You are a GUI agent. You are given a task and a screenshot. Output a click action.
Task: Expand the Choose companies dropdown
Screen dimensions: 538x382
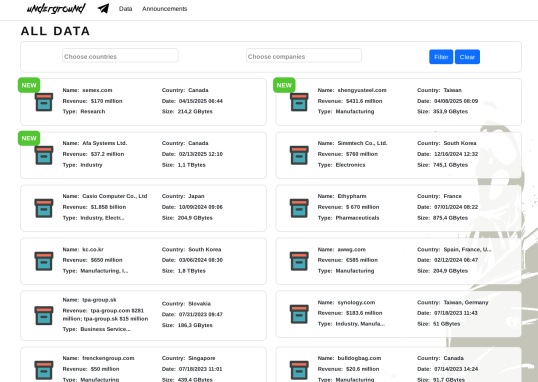point(304,56)
